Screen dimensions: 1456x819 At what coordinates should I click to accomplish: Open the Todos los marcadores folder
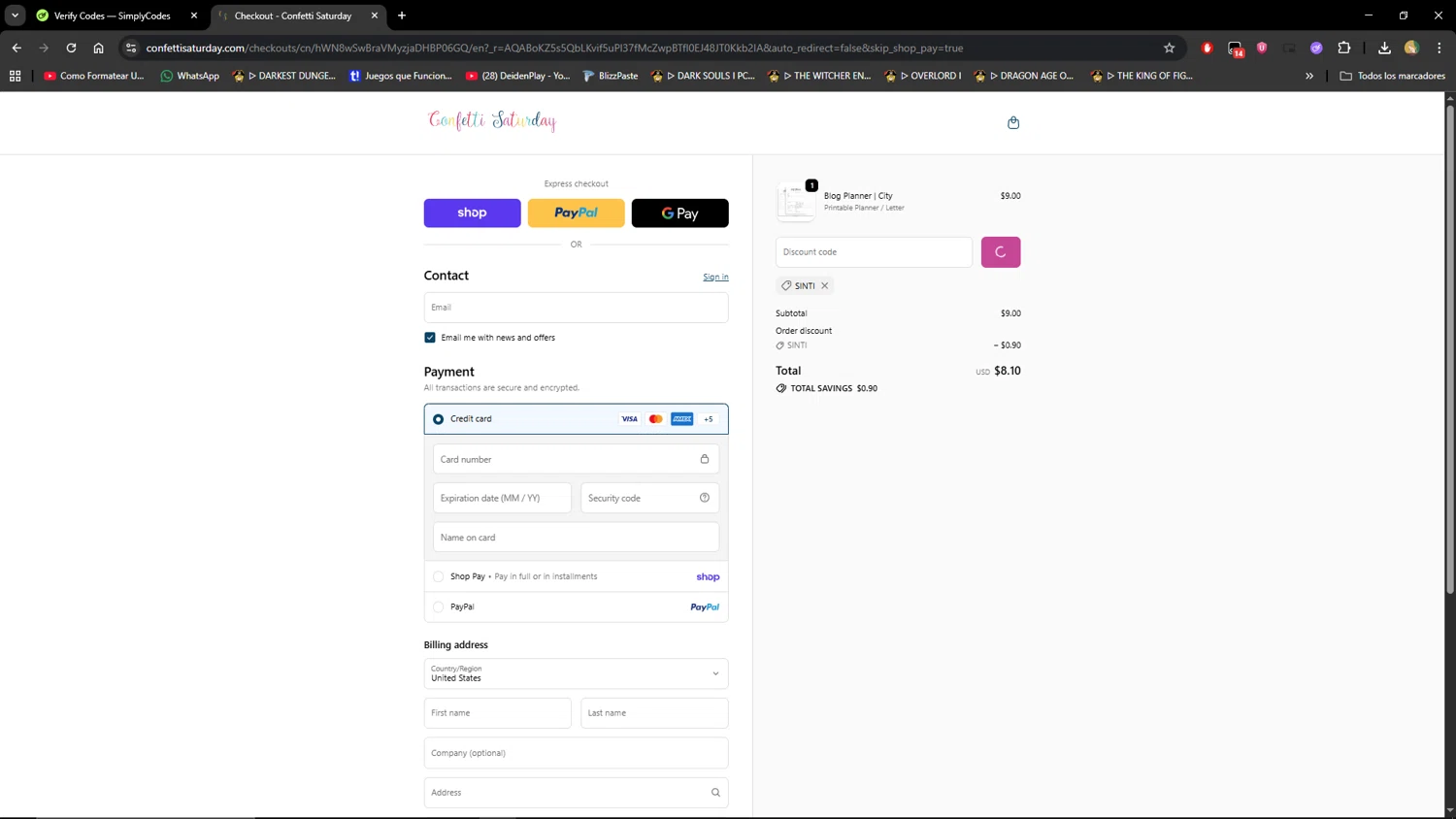[1392, 76]
